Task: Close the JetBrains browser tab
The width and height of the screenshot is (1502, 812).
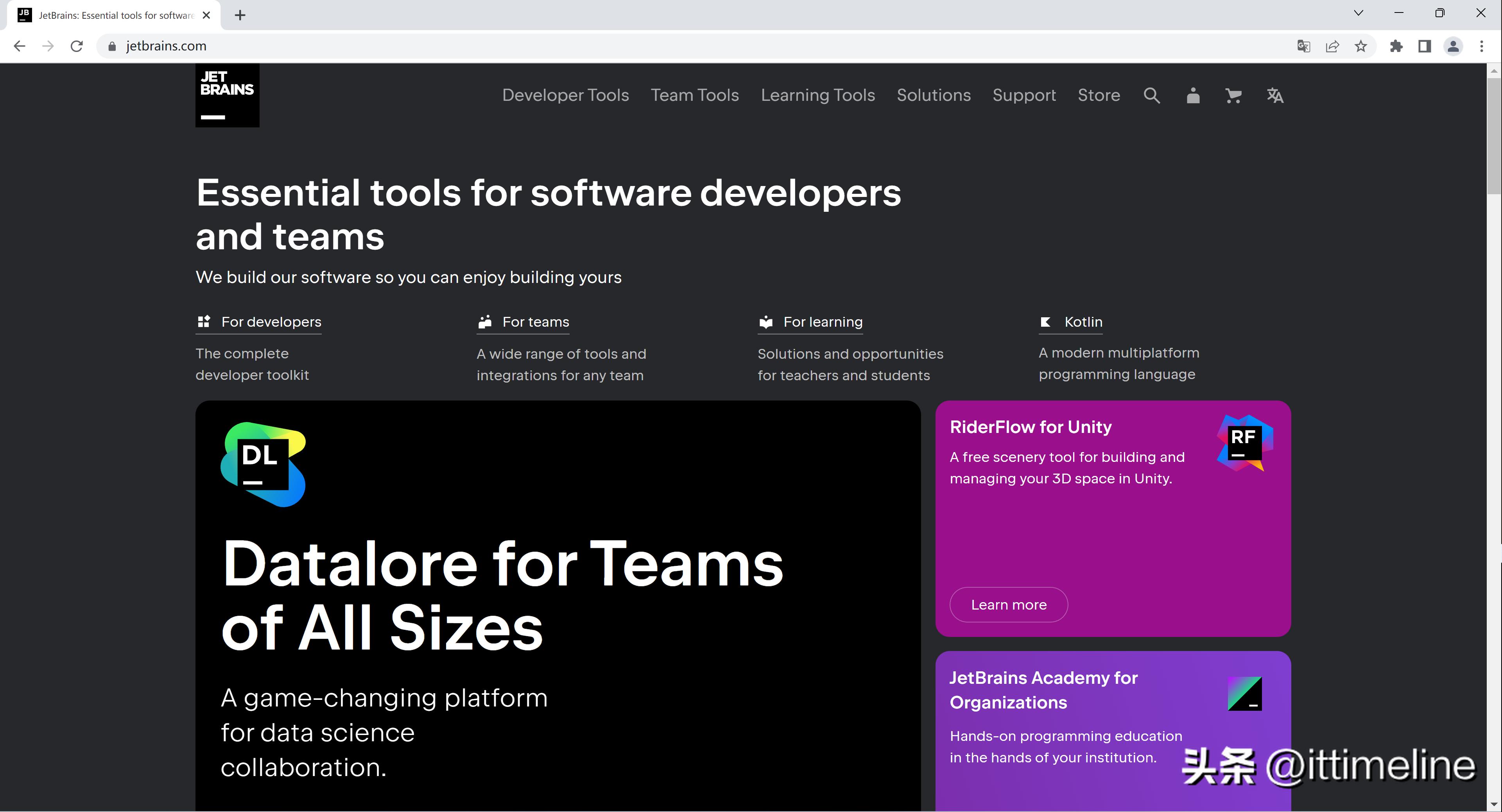Action: click(x=206, y=15)
